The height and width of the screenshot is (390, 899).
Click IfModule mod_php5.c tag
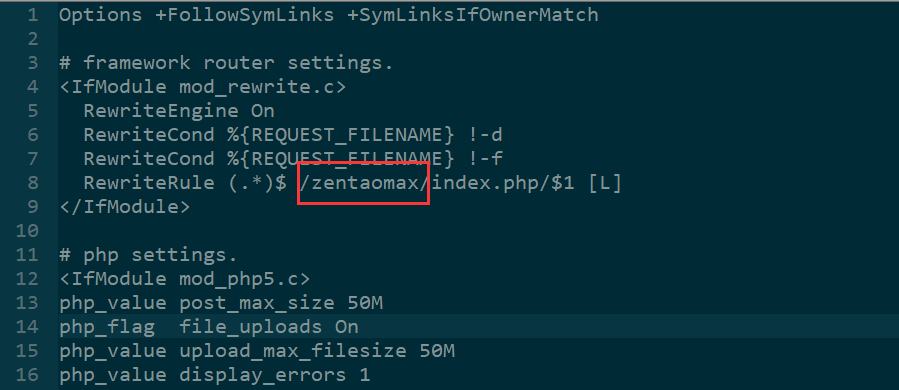pyautogui.click(x=185, y=279)
